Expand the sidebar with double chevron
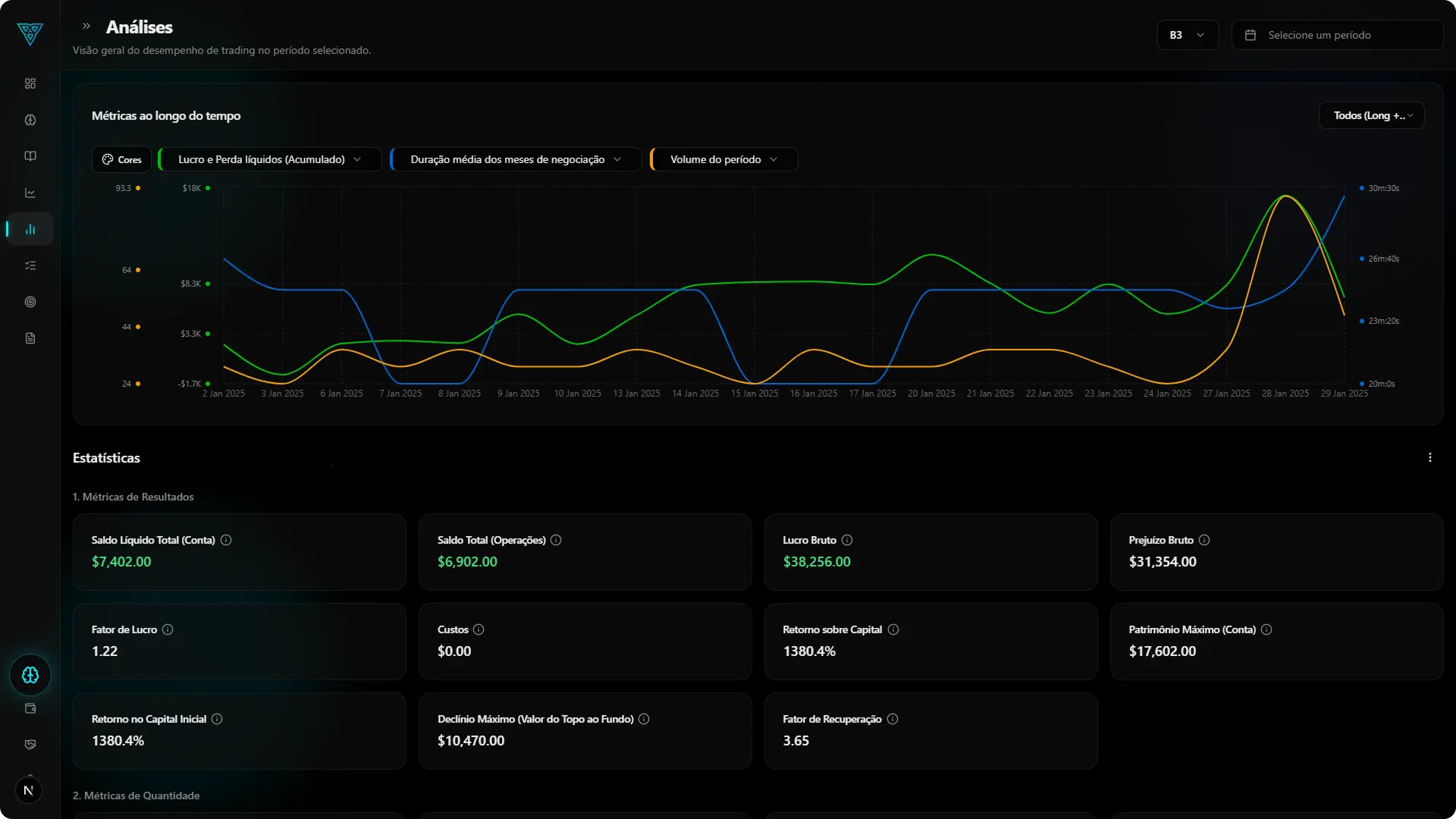This screenshot has height=819, width=1456. click(x=86, y=26)
